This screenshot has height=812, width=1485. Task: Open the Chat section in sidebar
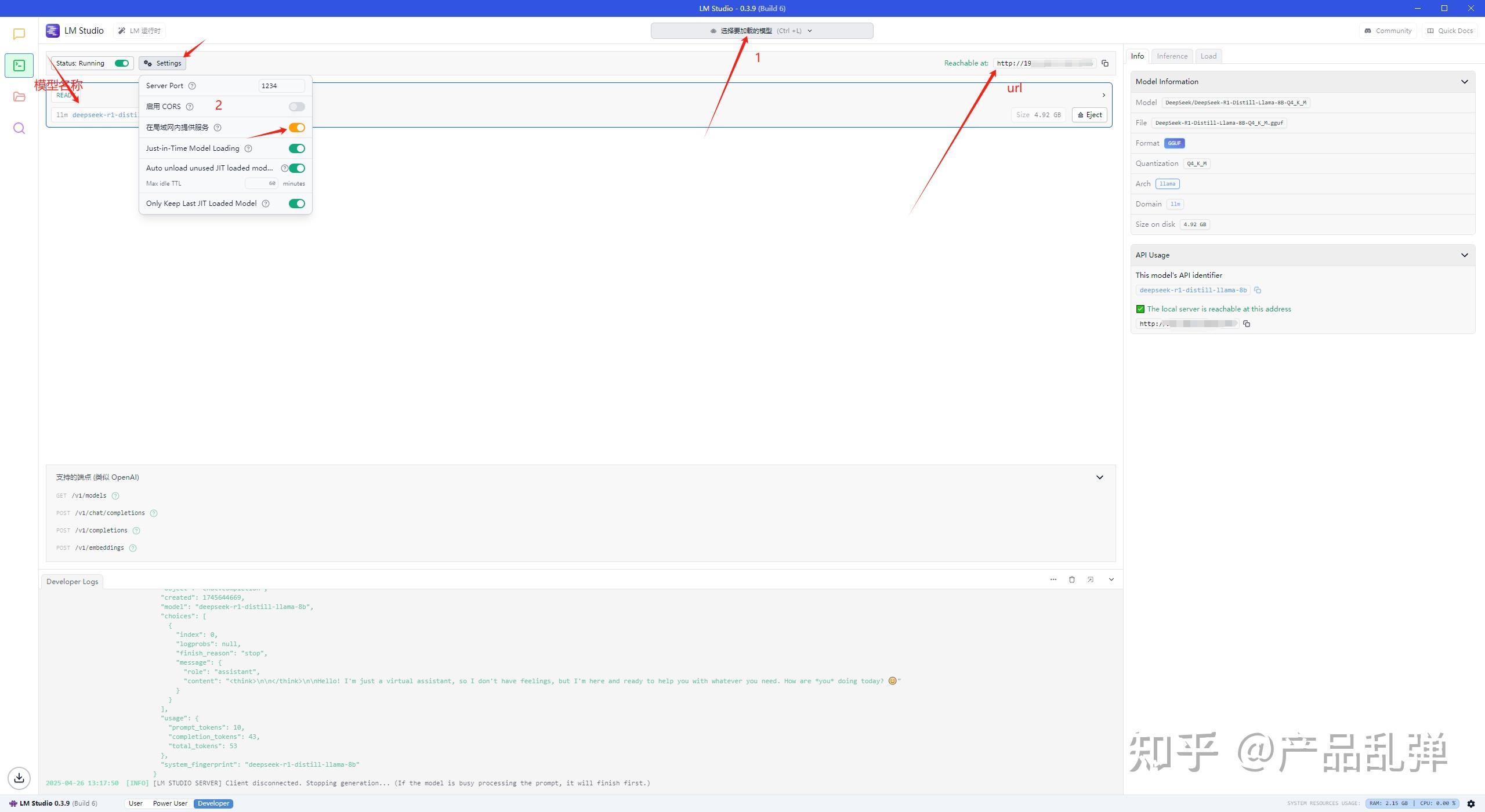(x=19, y=34)
